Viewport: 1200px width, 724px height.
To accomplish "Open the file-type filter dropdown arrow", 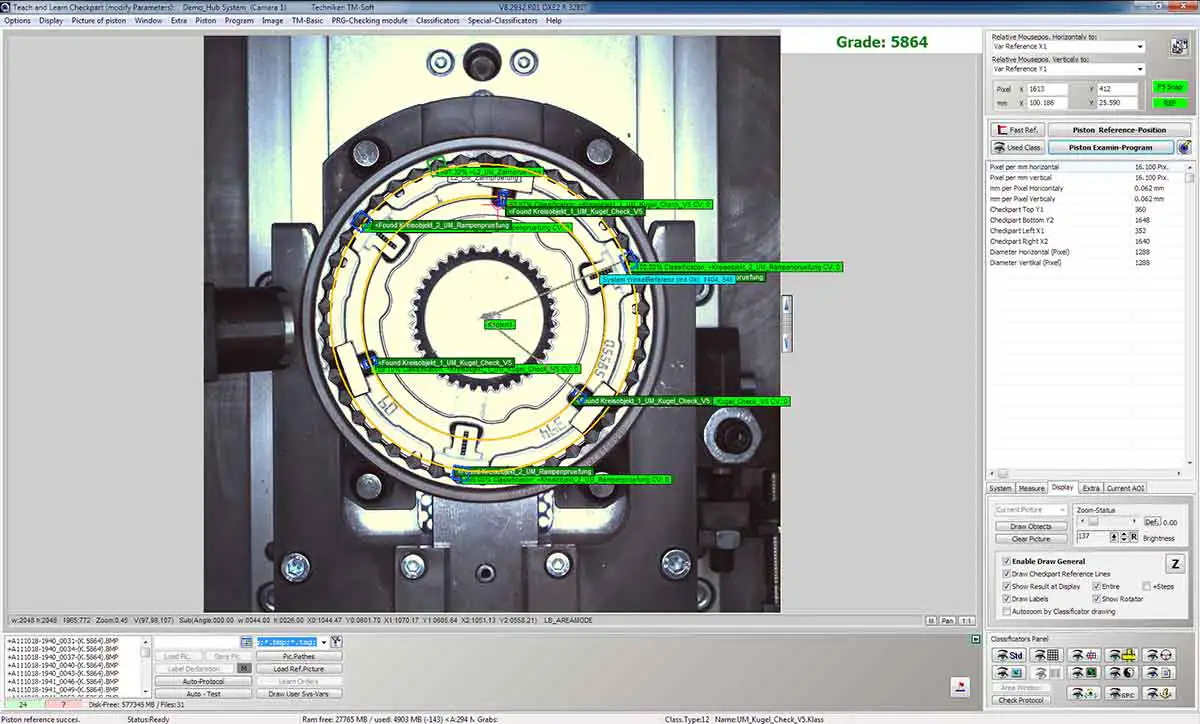I will coord(324,642).
